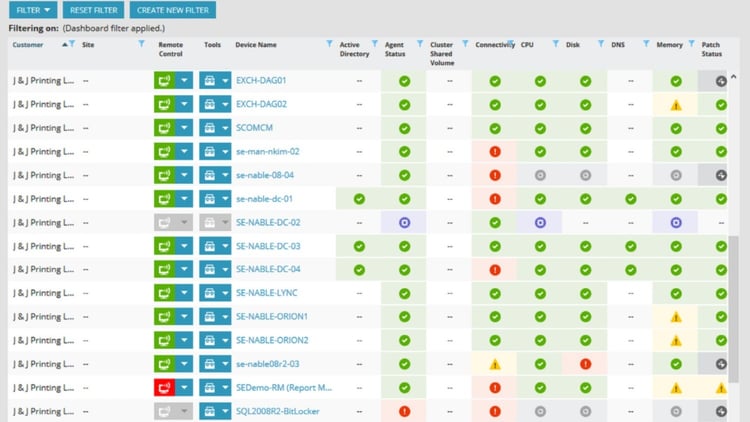Click failed connectivity status for se-nable-08-04

click(495, 175)
